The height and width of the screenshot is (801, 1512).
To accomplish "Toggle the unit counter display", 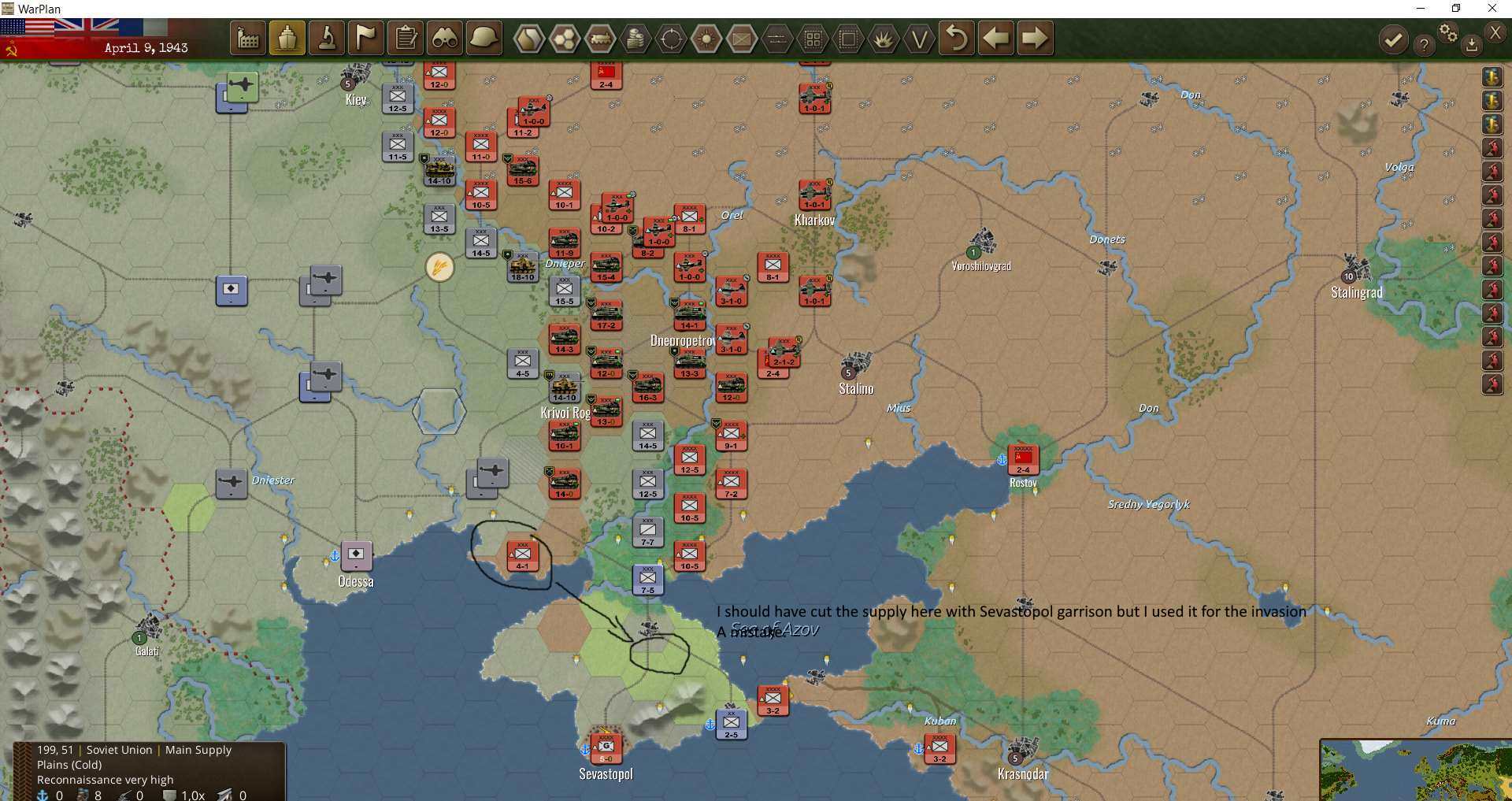I will click(x=742, y=39).
